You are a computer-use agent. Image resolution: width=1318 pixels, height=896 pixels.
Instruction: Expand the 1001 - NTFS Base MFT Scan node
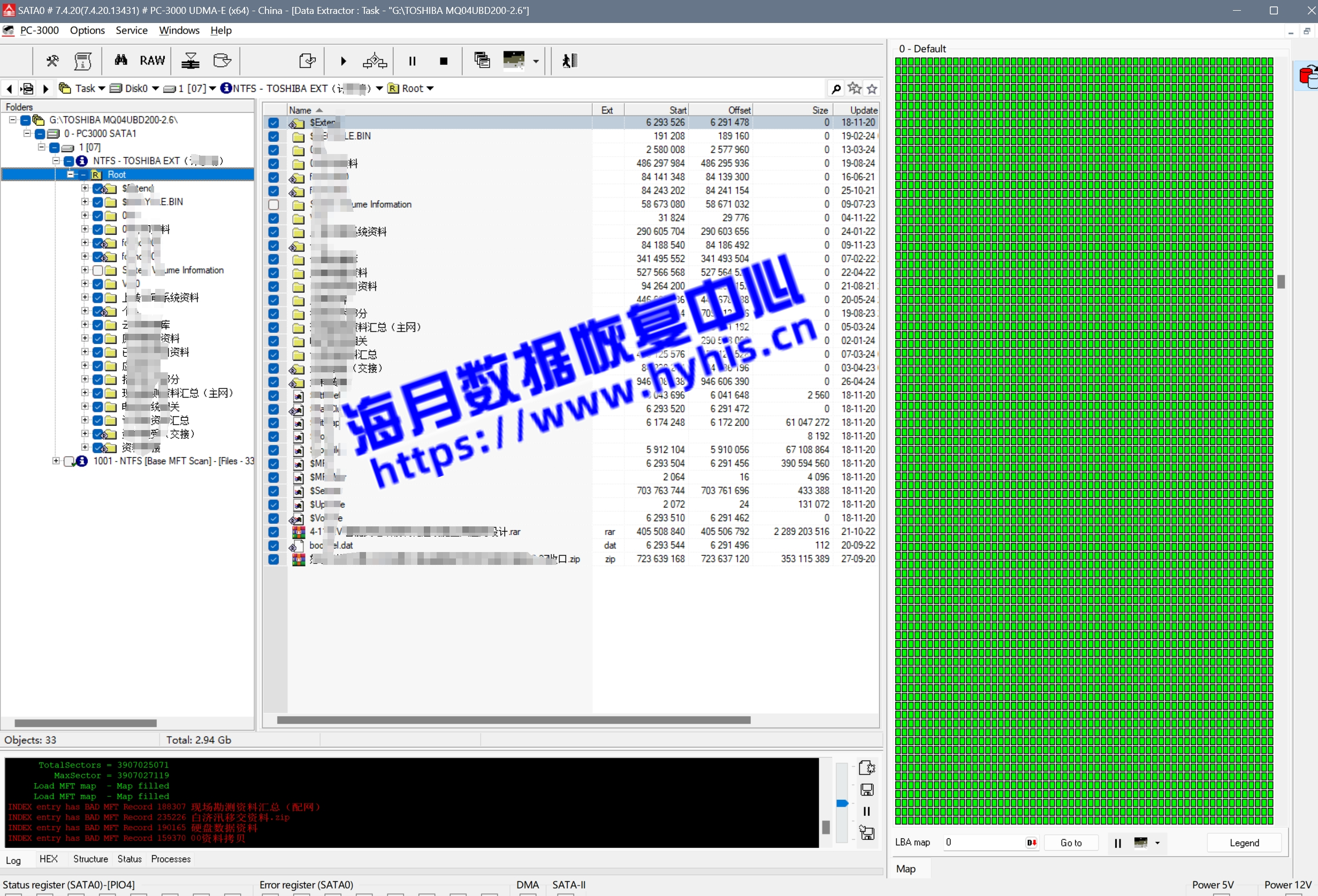[x=56, y=461]
